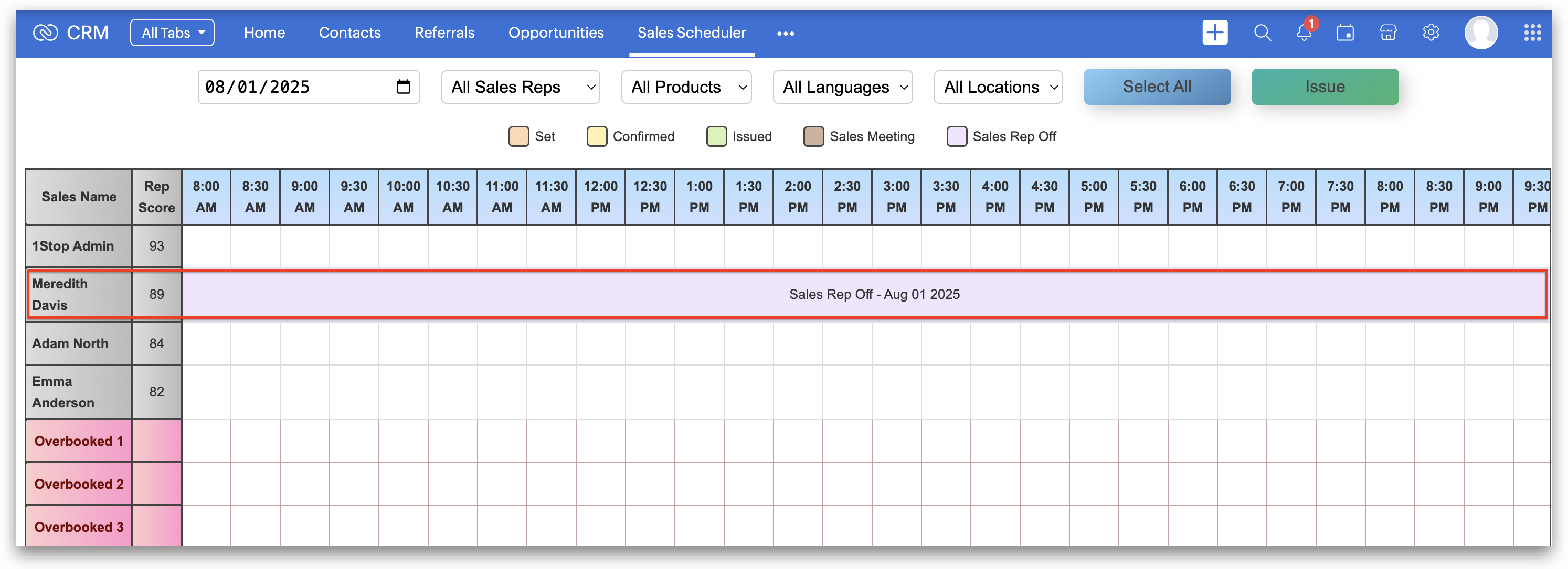Open the marketplace store icon
The image size is (1568, 569).
tap(1388, 33)
